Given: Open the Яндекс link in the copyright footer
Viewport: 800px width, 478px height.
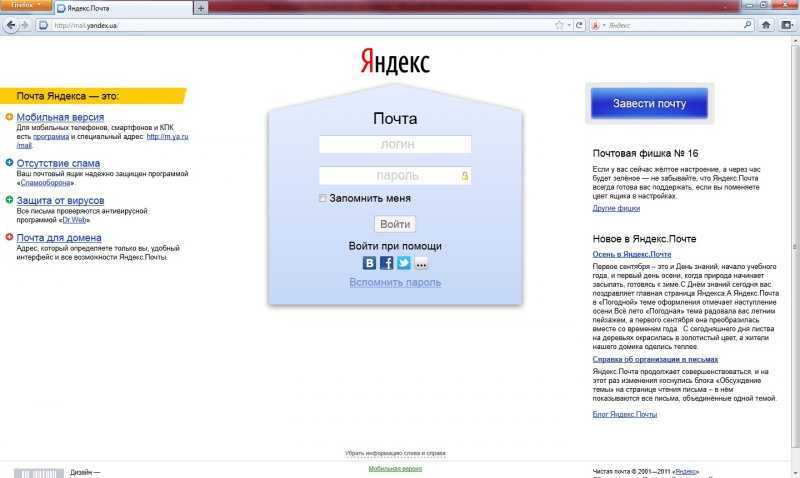Looking at the screenshot, I should pos(686,471).
